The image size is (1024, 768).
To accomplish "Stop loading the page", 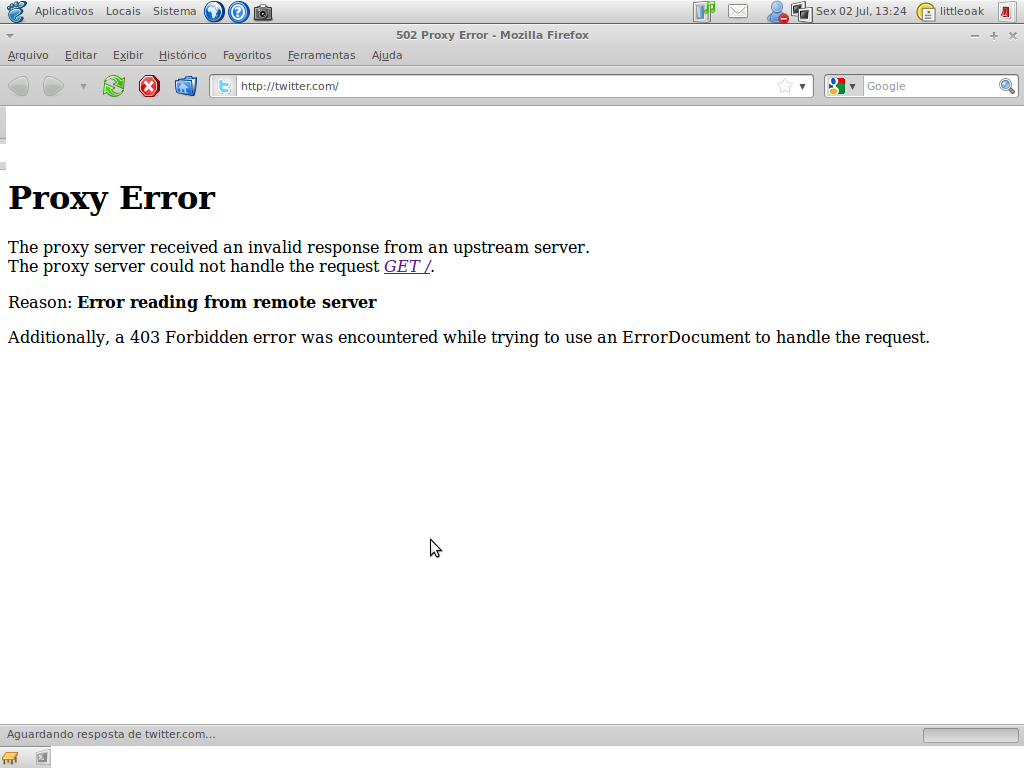I will click(x=150, y=86).
